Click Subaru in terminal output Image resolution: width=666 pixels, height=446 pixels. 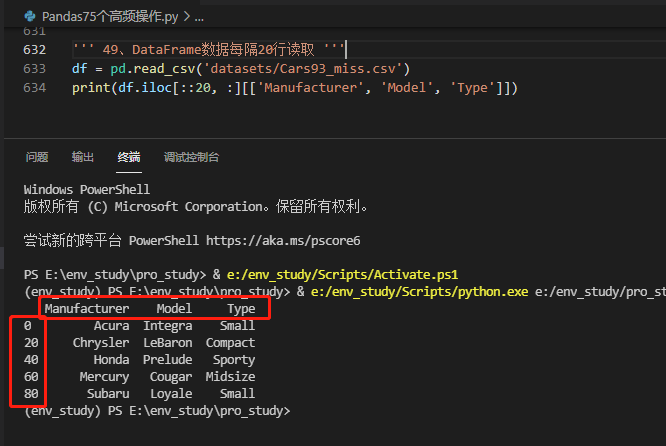pyautogui.click(x=108, y=394)
